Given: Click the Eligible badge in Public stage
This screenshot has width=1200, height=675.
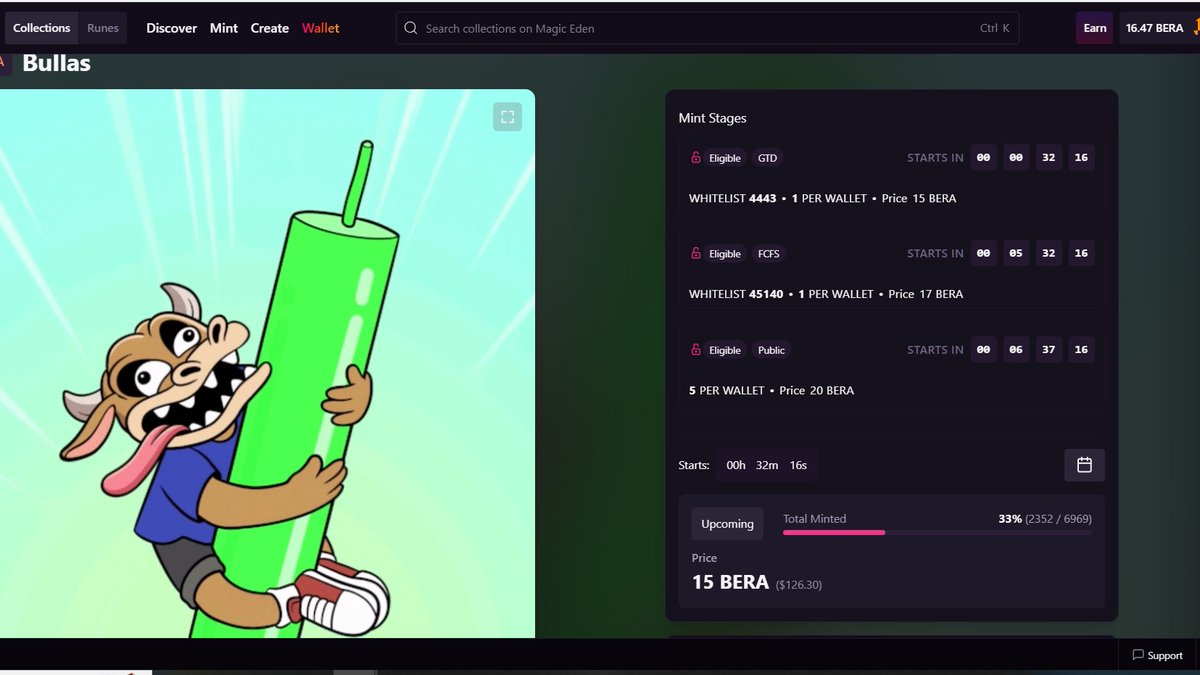Looking at the screenshot, I should pyautogui.click(x=725, y=350).
